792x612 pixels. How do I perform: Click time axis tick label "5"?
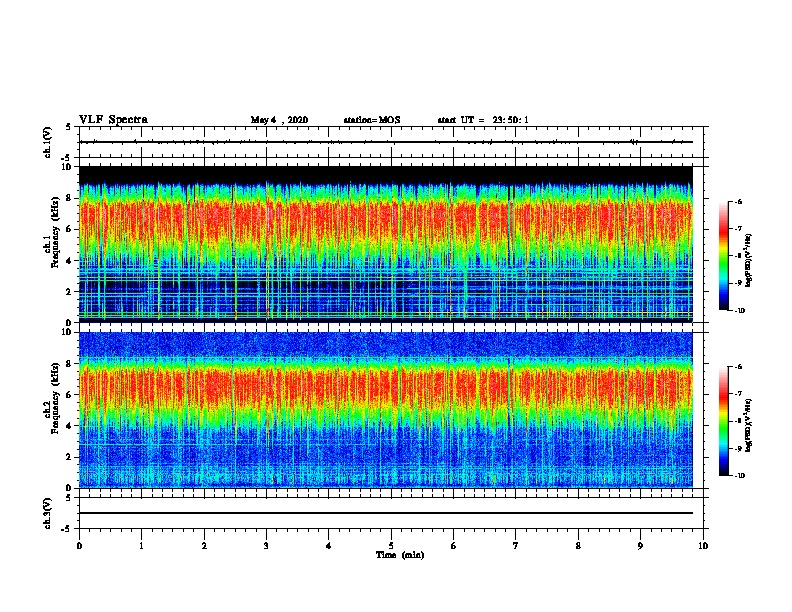391,546
